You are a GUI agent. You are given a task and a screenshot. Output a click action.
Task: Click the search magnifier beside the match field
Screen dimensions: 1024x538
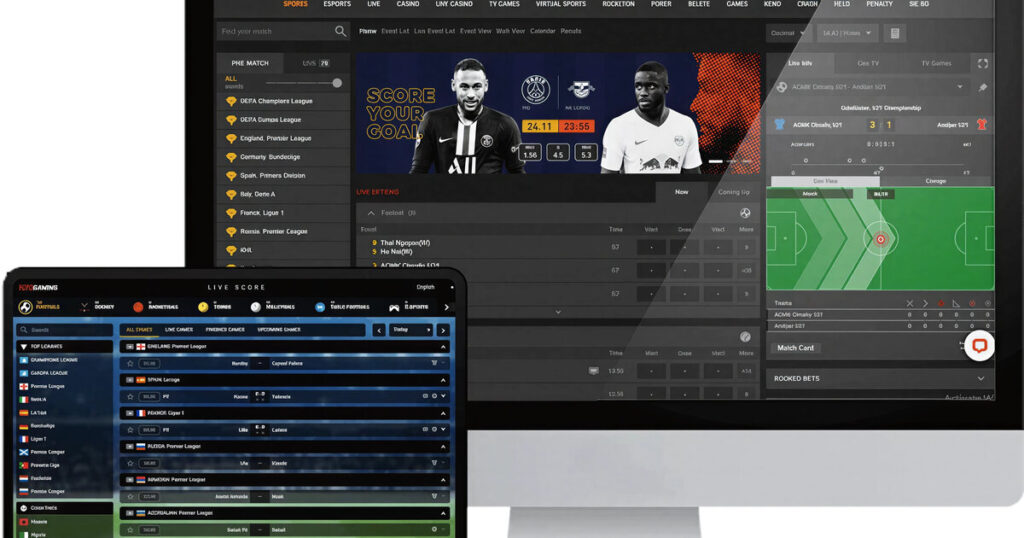[x=341, y=32]
